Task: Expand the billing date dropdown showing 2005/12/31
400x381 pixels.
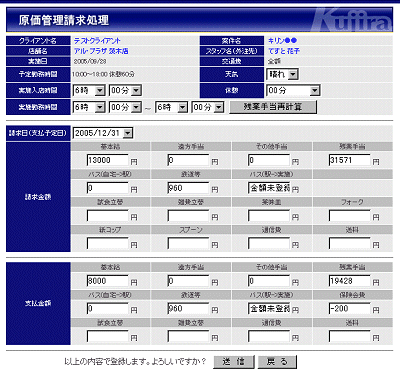Action: [x=103, y=133]
